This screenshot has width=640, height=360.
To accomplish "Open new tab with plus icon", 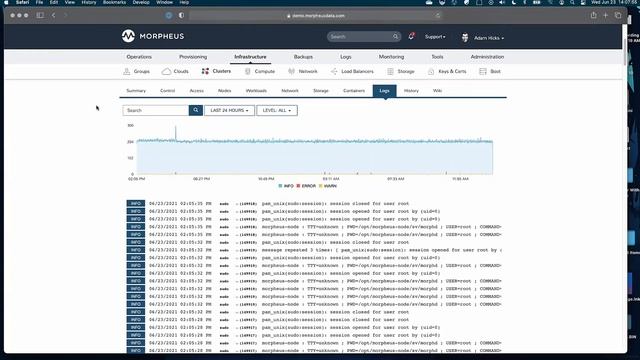I will (x=606, y=16).
